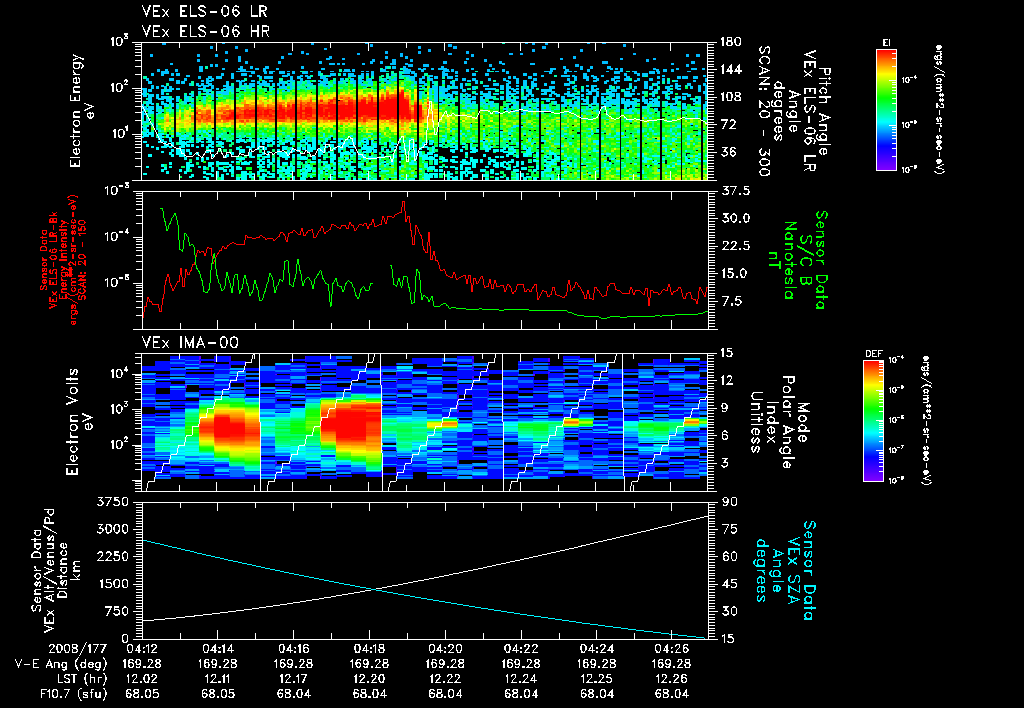Click the LST value 12.02
Viewport: 1024px width, 708px height.
142,679
